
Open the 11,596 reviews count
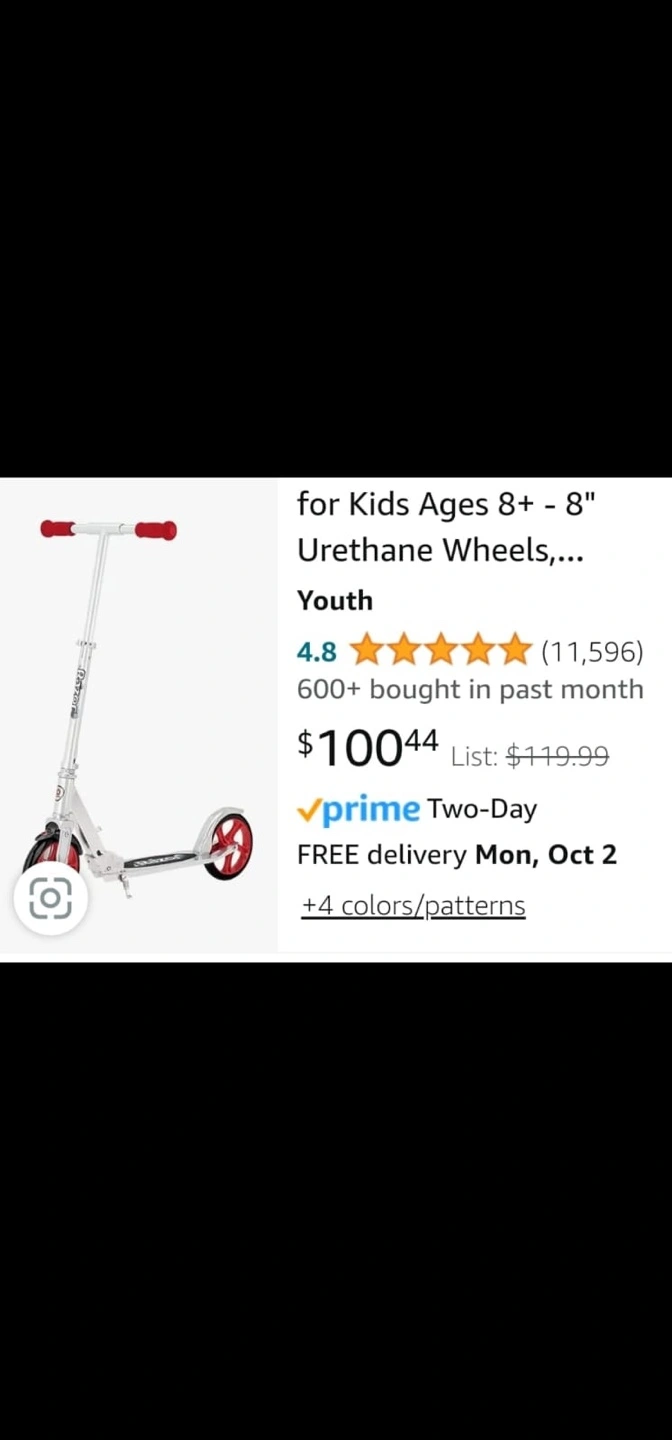click(592, 652)
